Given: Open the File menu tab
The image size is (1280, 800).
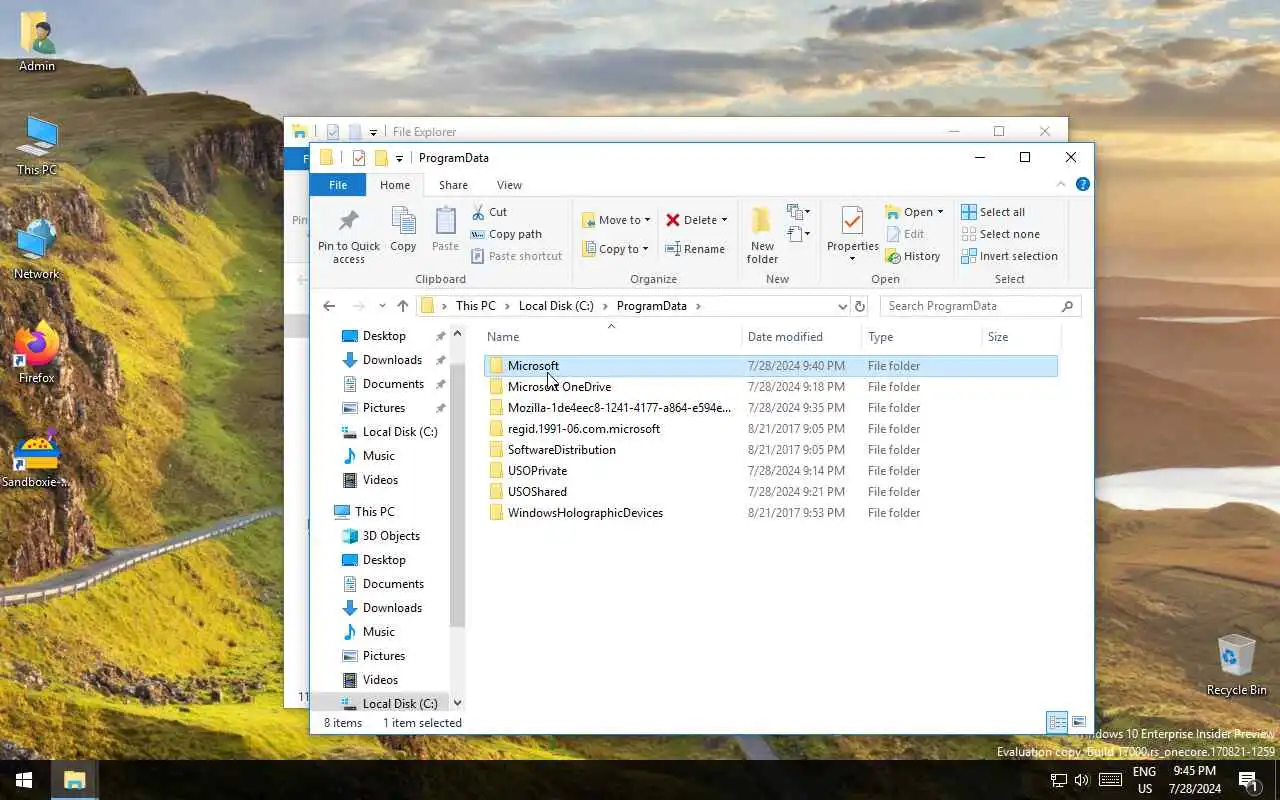Looking at the screenshot, I should (338, 185).
